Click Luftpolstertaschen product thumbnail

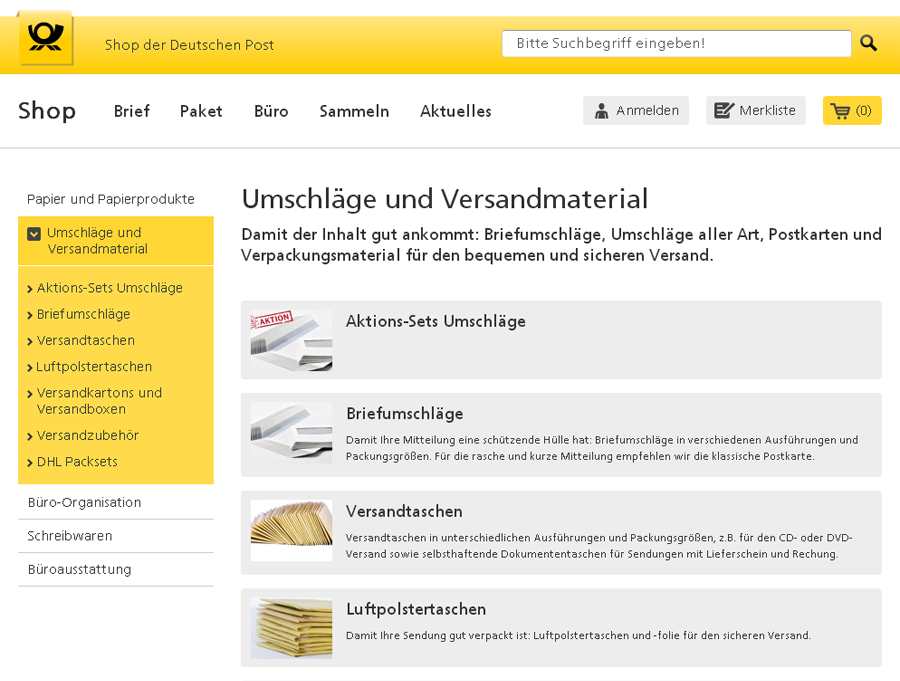pyautogui.click(x=292, y=628)
